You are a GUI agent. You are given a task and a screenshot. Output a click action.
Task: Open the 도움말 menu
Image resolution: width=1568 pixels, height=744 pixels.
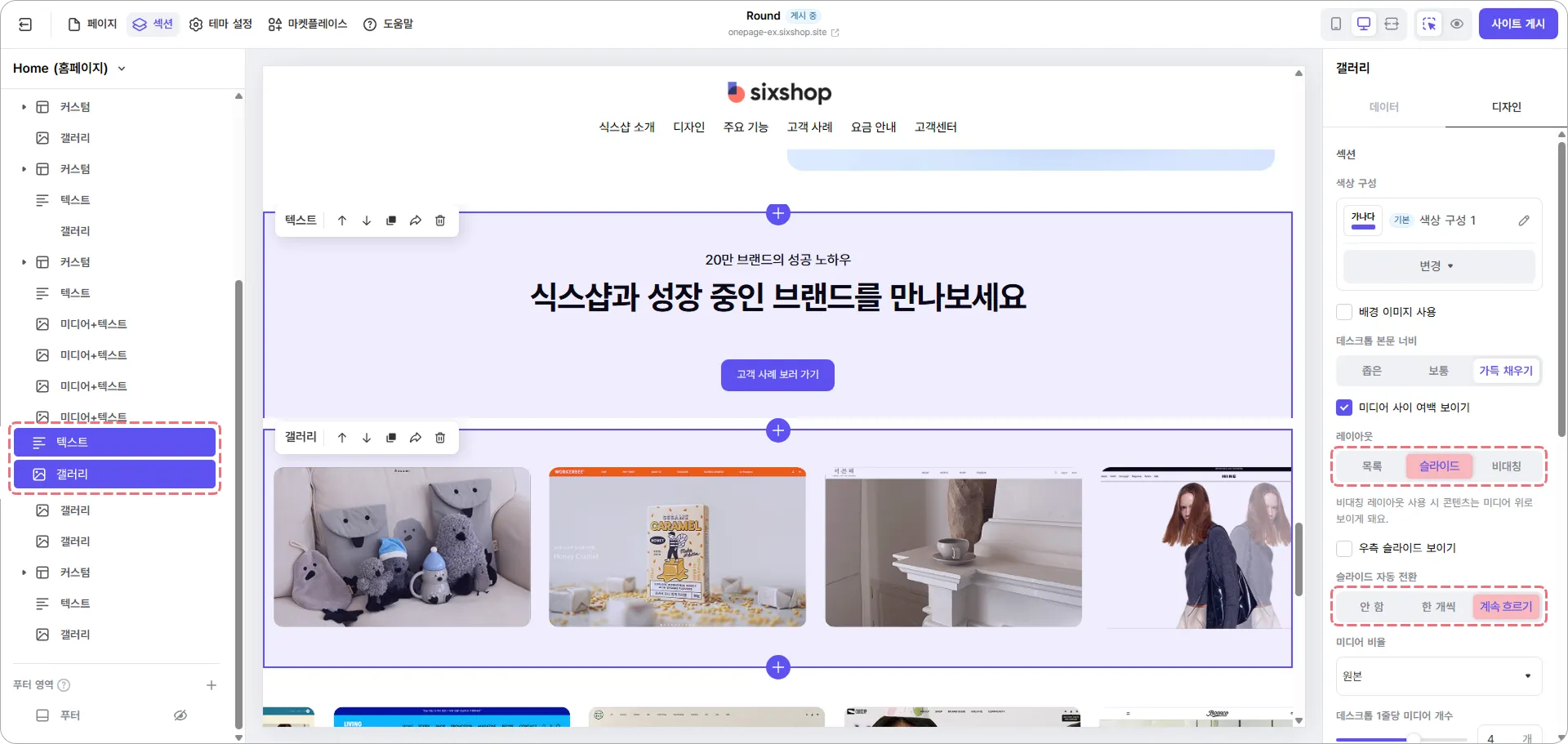tap(388, 25)
